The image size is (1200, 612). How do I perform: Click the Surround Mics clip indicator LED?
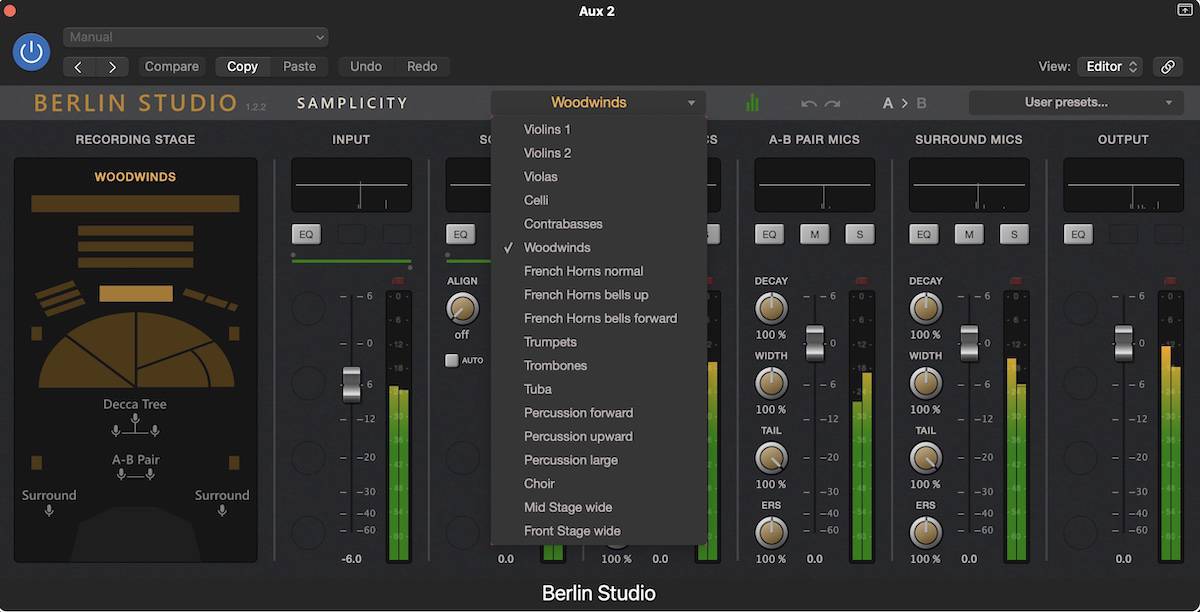(x=1015, y=282)
